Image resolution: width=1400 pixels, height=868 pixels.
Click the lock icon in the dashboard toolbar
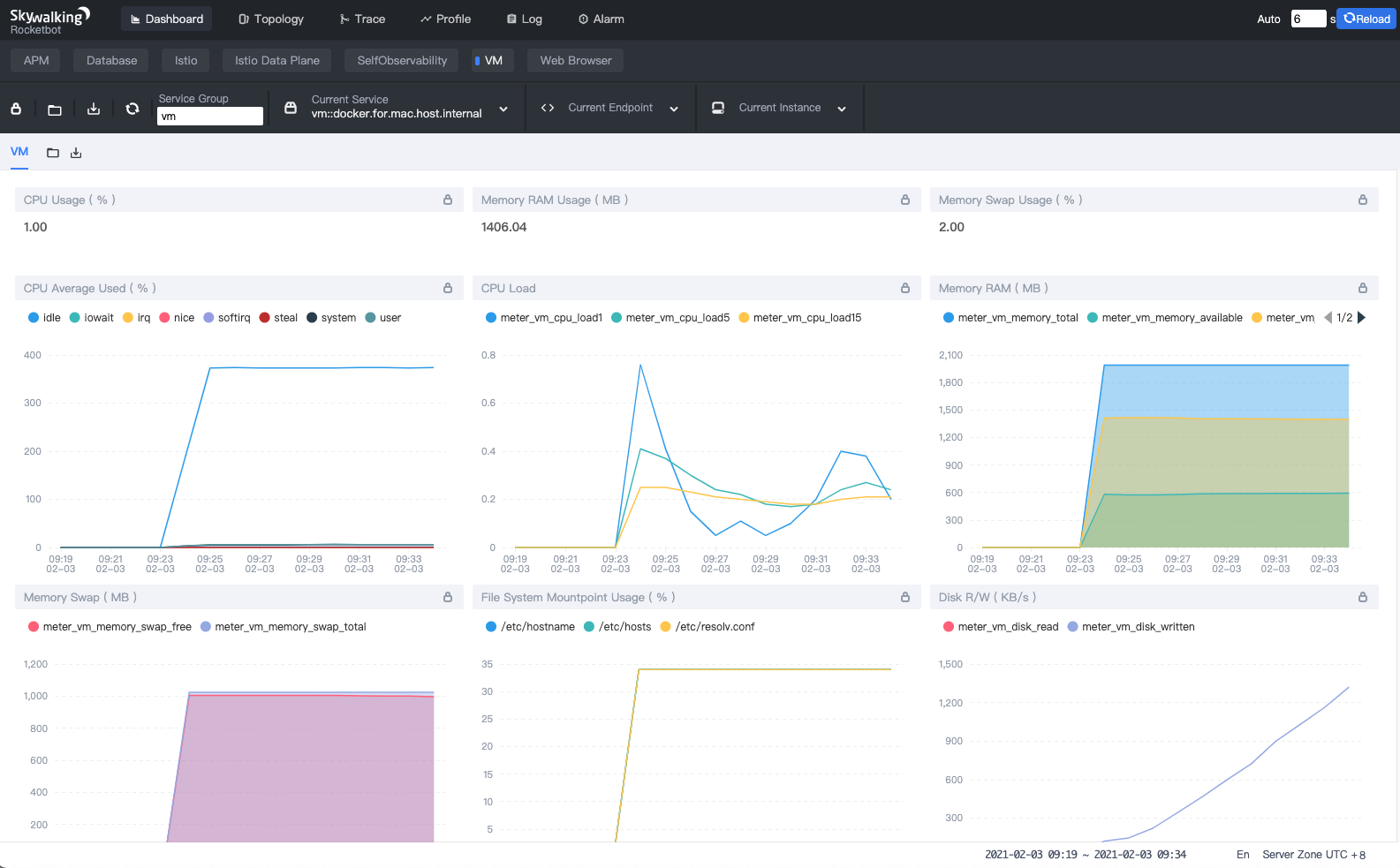[x=16, y=109]
